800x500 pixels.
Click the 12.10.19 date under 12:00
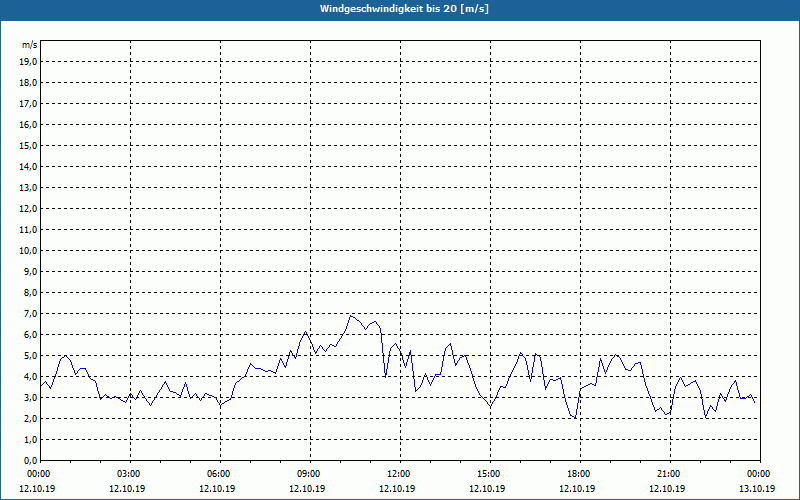[x=397, y=488]
